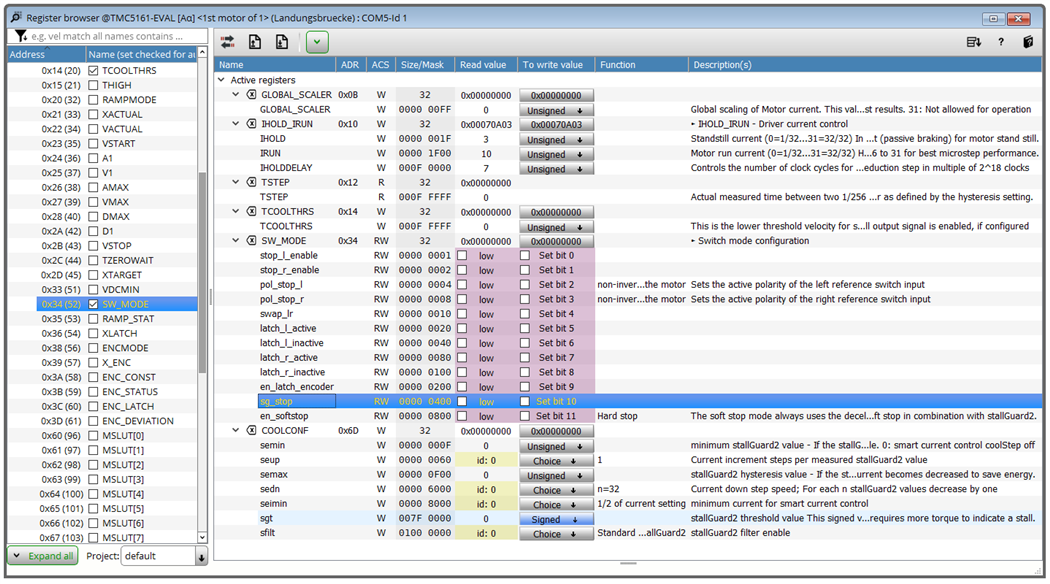This screenshot has width=1050, height=584.
Task: Open the Choice dropdown for seup
Action: point(556,461)
